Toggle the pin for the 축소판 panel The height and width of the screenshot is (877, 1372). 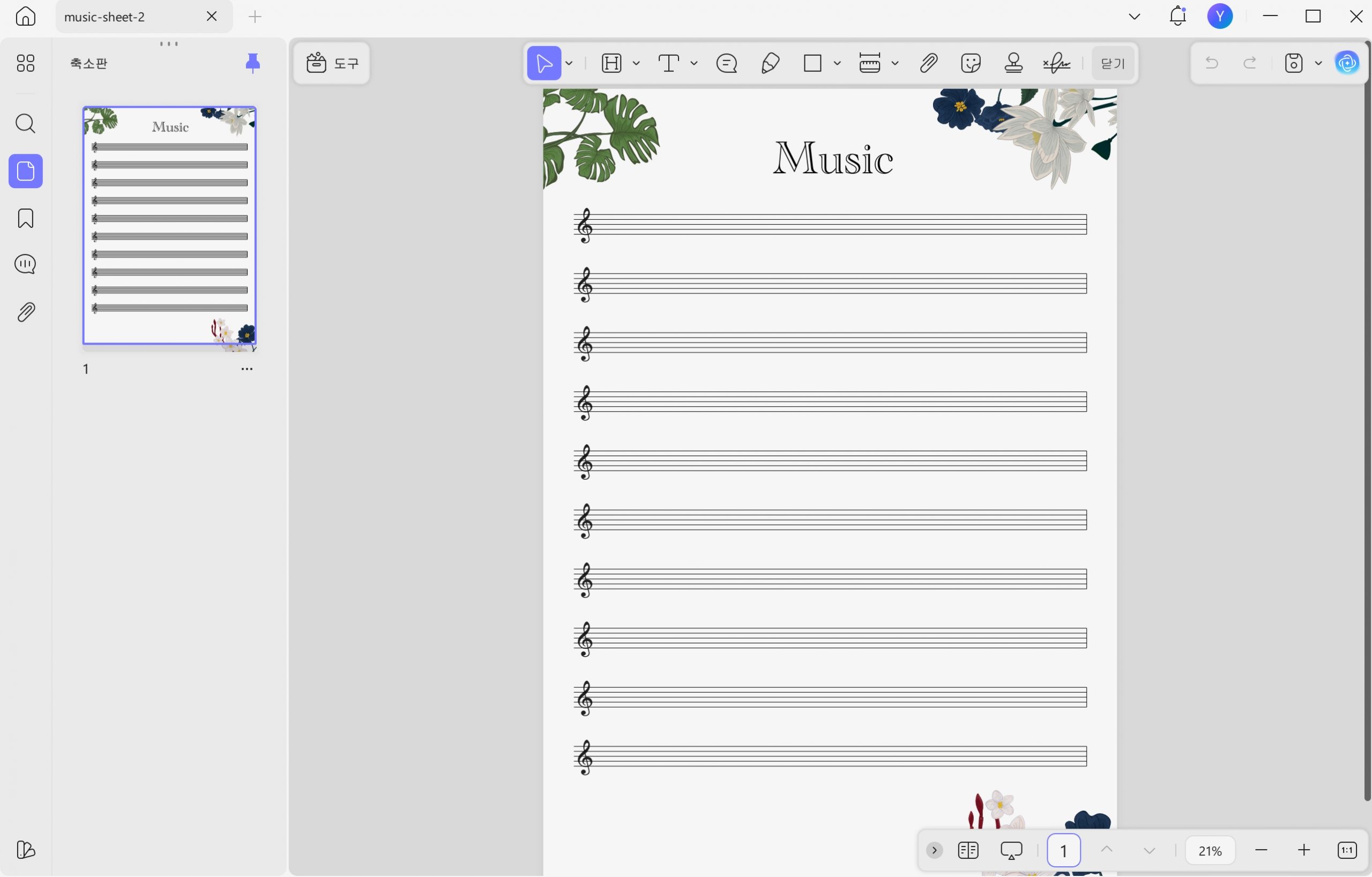[x=252, y=63]
